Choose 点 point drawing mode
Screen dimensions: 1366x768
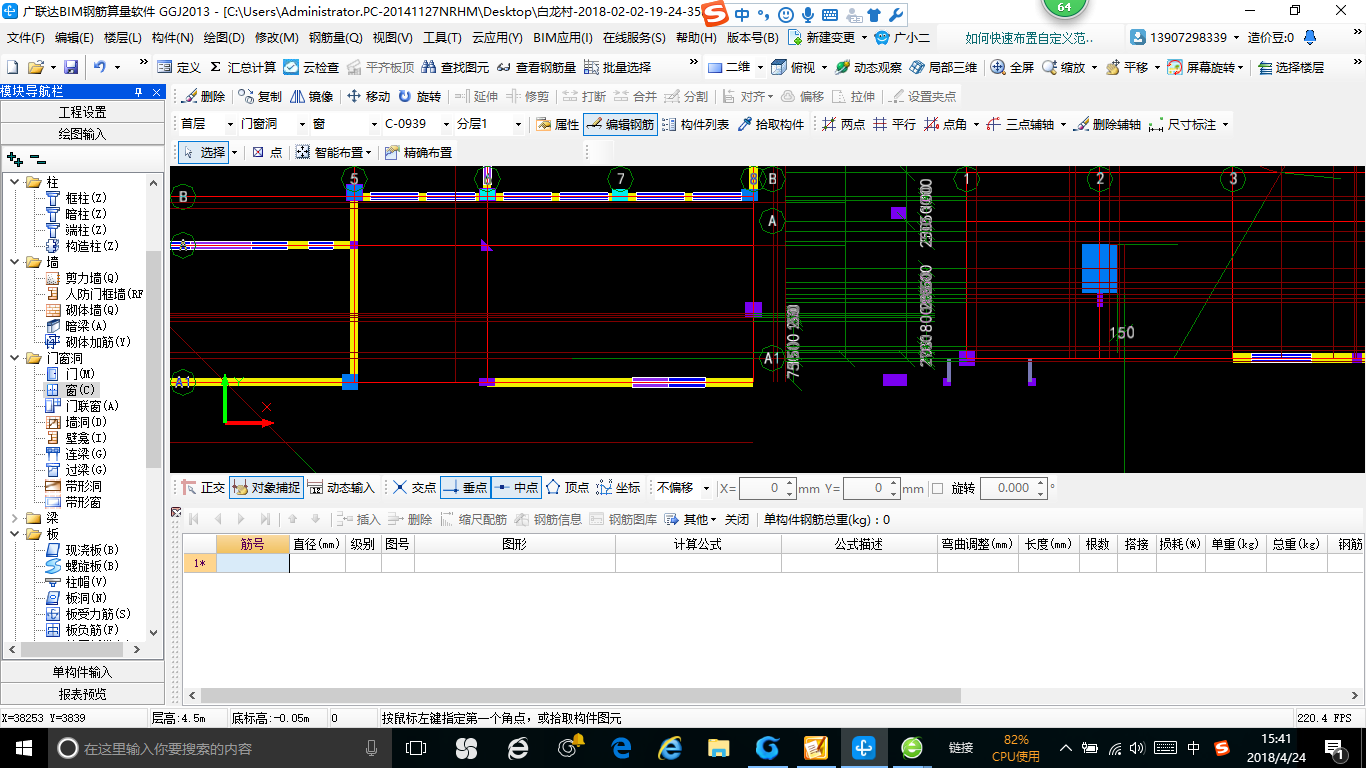267,152
